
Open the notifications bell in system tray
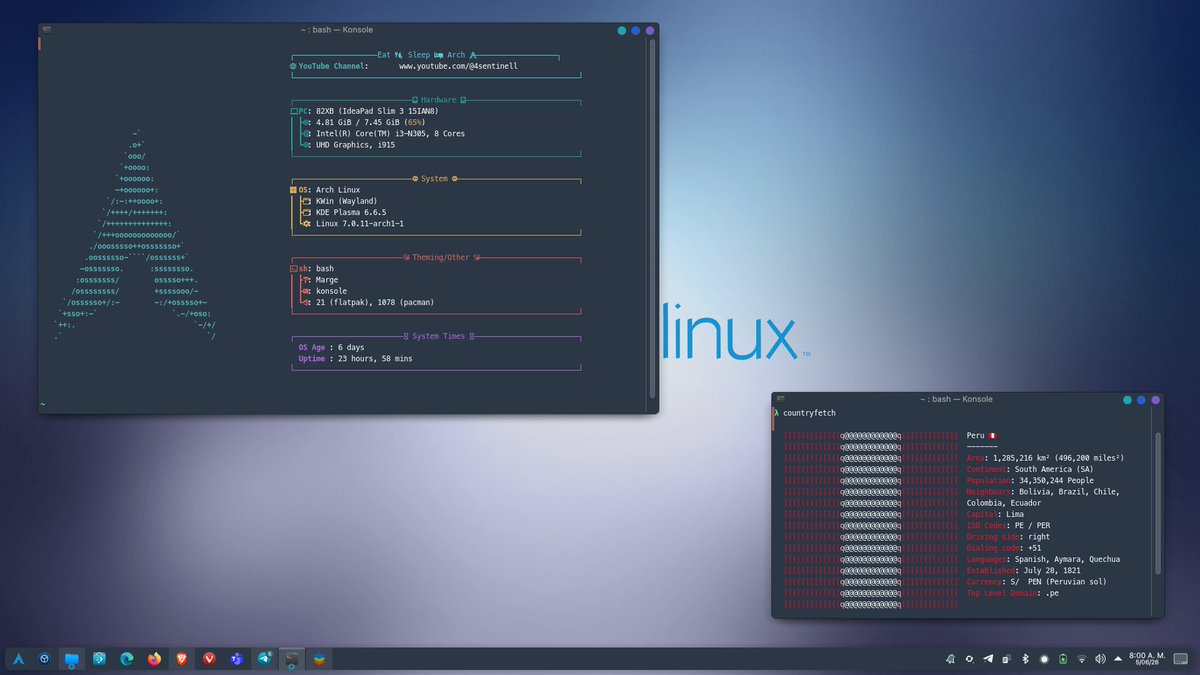tap(949, 659)
